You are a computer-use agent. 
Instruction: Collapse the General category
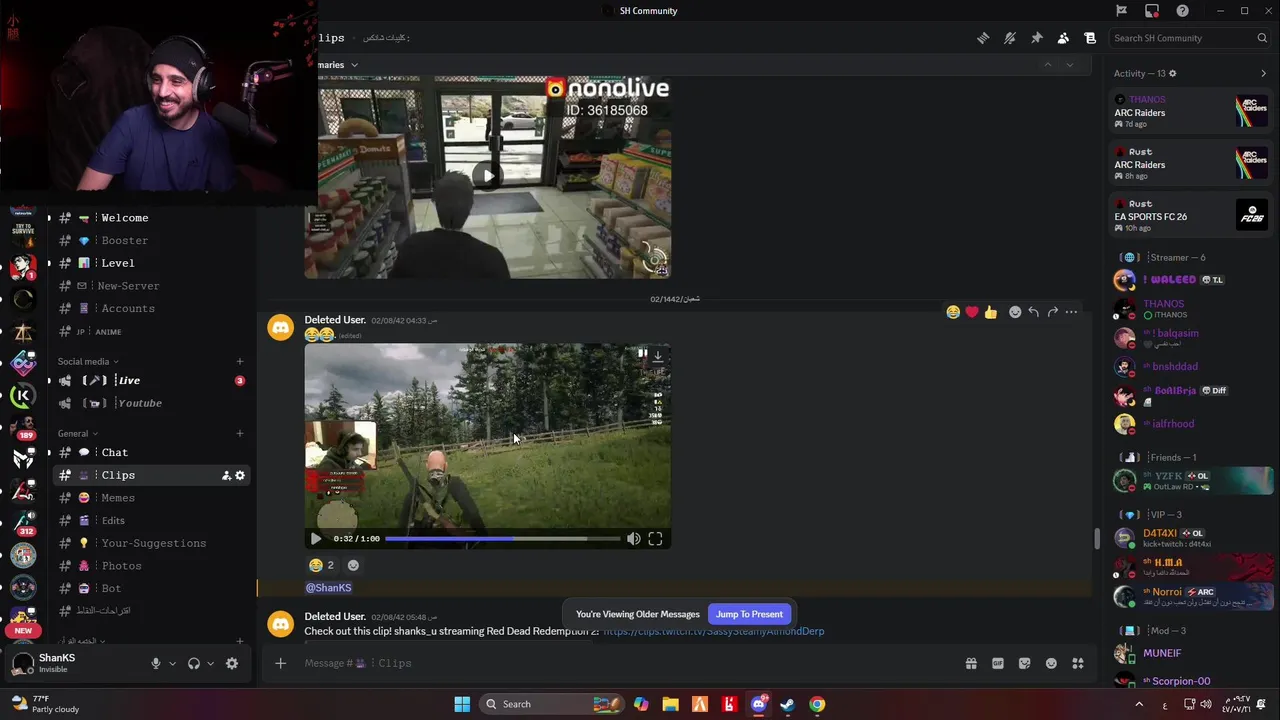point(78,433)
